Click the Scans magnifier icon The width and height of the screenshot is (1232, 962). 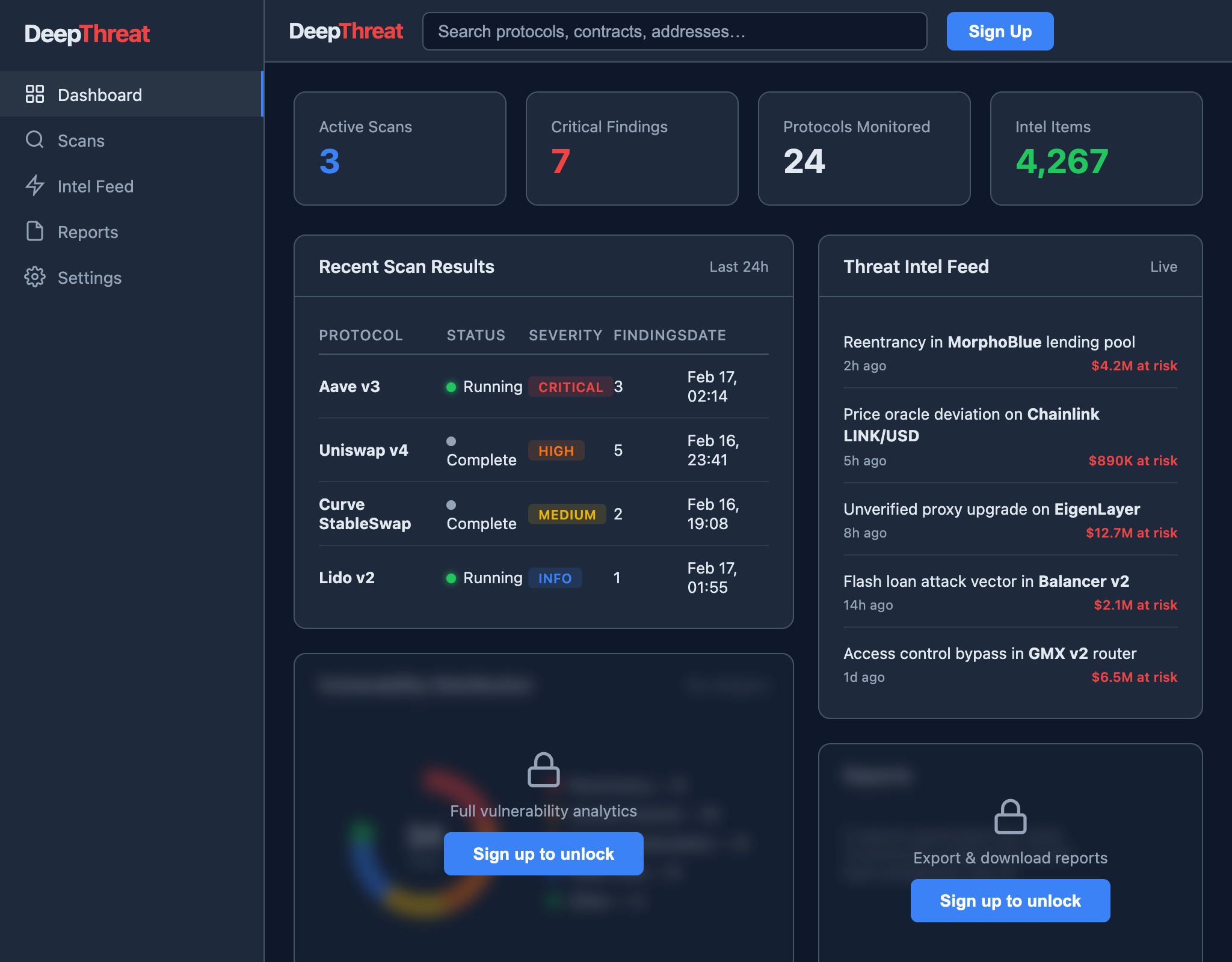(x=35, y=140)
